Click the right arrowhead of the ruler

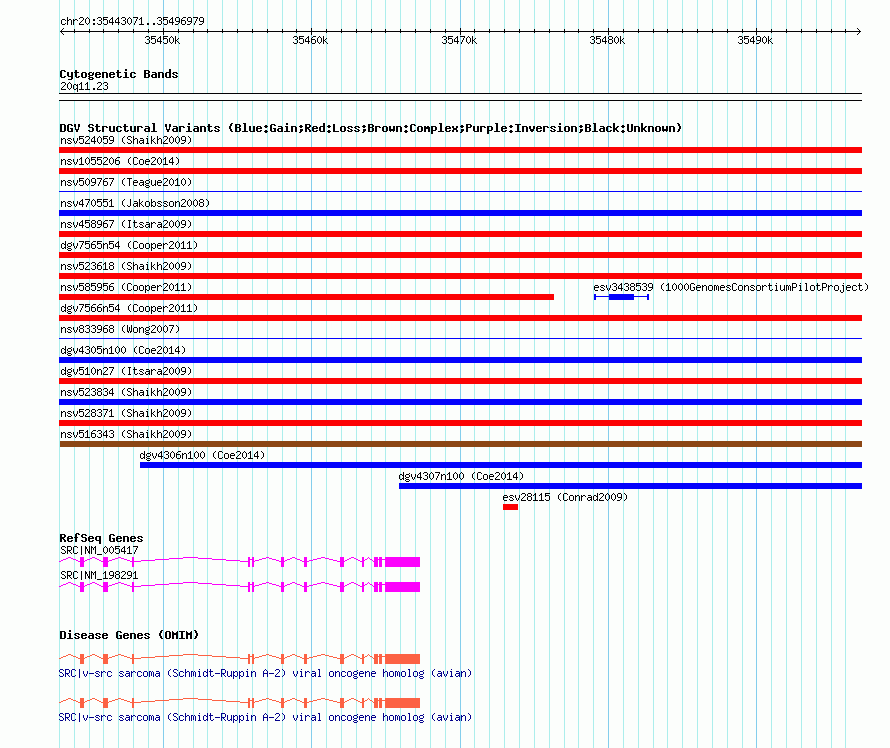click(x=859, y=32)
